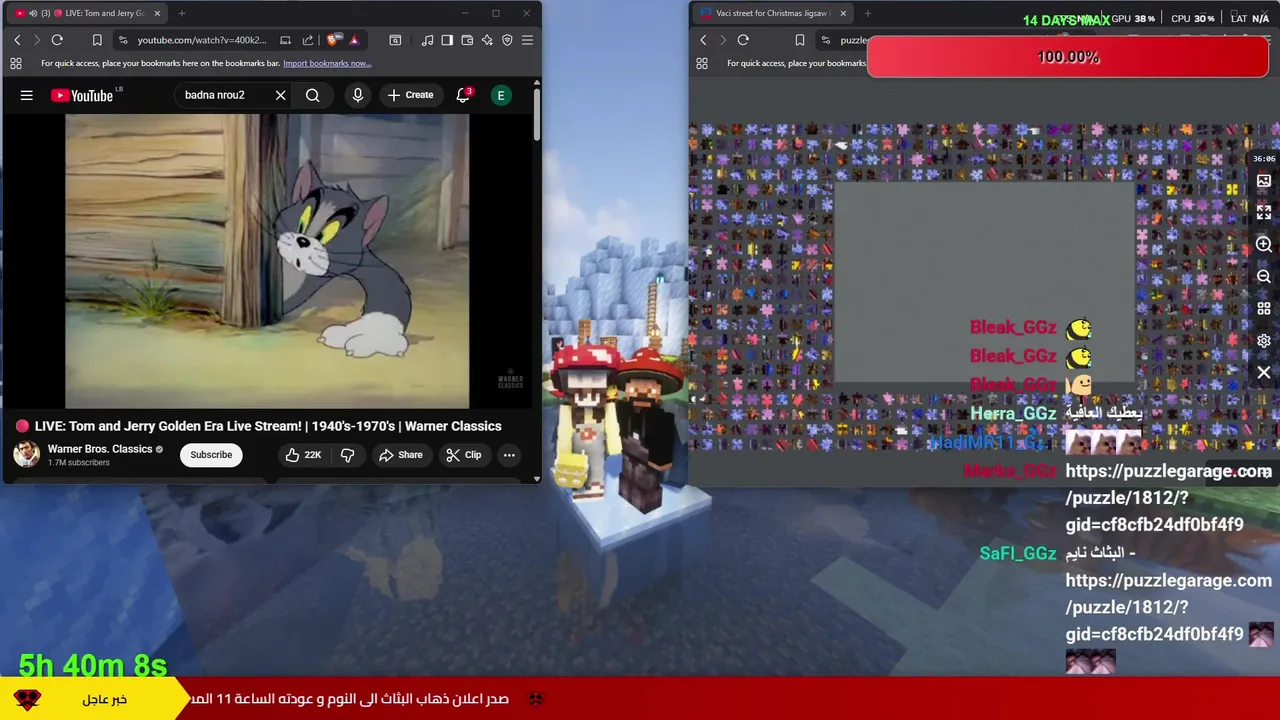The height and width of the screenshot is (720, 1280).
Task: Bookmark the YouTube page
Action: (97, 40)
